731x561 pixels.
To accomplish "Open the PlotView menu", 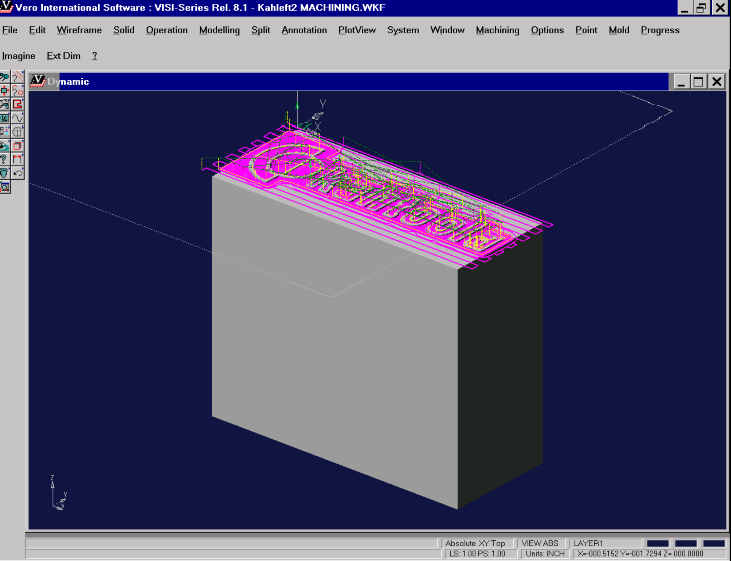I will point(357,30).
